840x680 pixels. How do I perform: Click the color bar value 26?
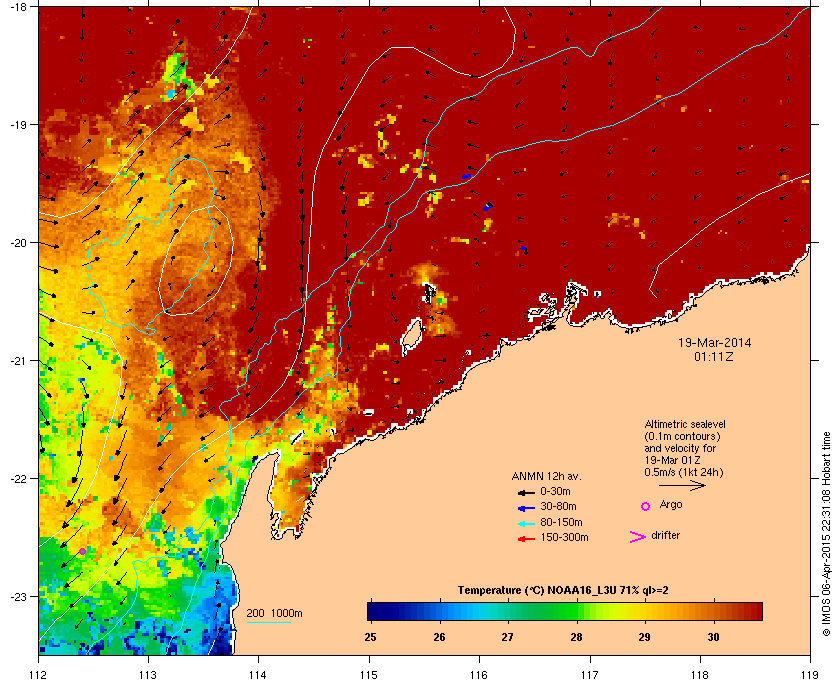pos(439,637)
